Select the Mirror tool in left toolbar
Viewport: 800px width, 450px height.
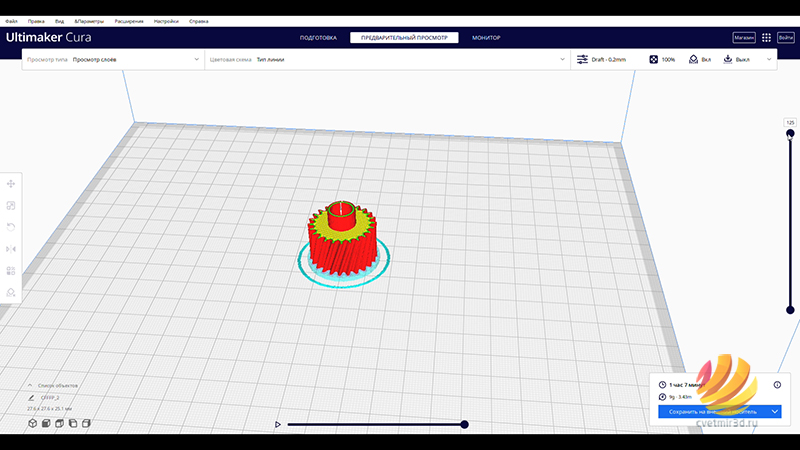11,249
